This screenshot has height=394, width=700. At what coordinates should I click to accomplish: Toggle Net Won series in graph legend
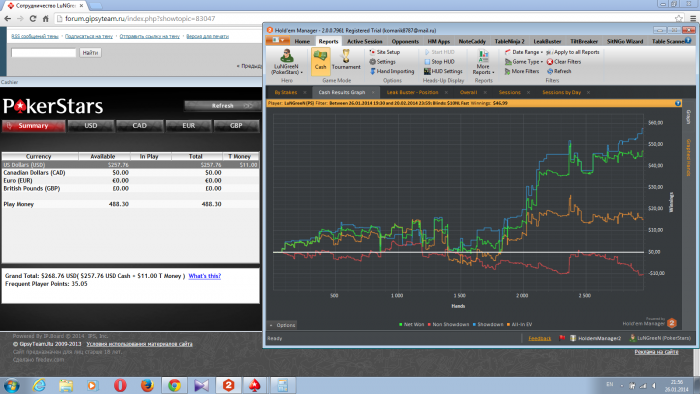[x=411, y=324]
